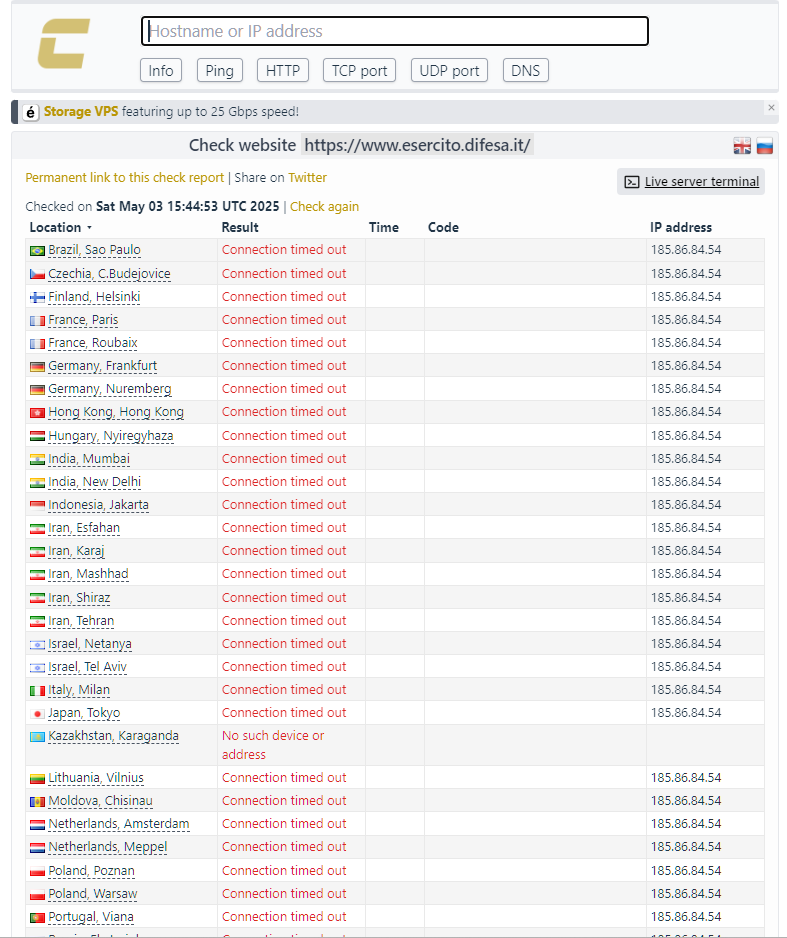Viewport: 787px width, 938px height.
Task: Sort results by Location column arrow
Action: pos(89,228)
